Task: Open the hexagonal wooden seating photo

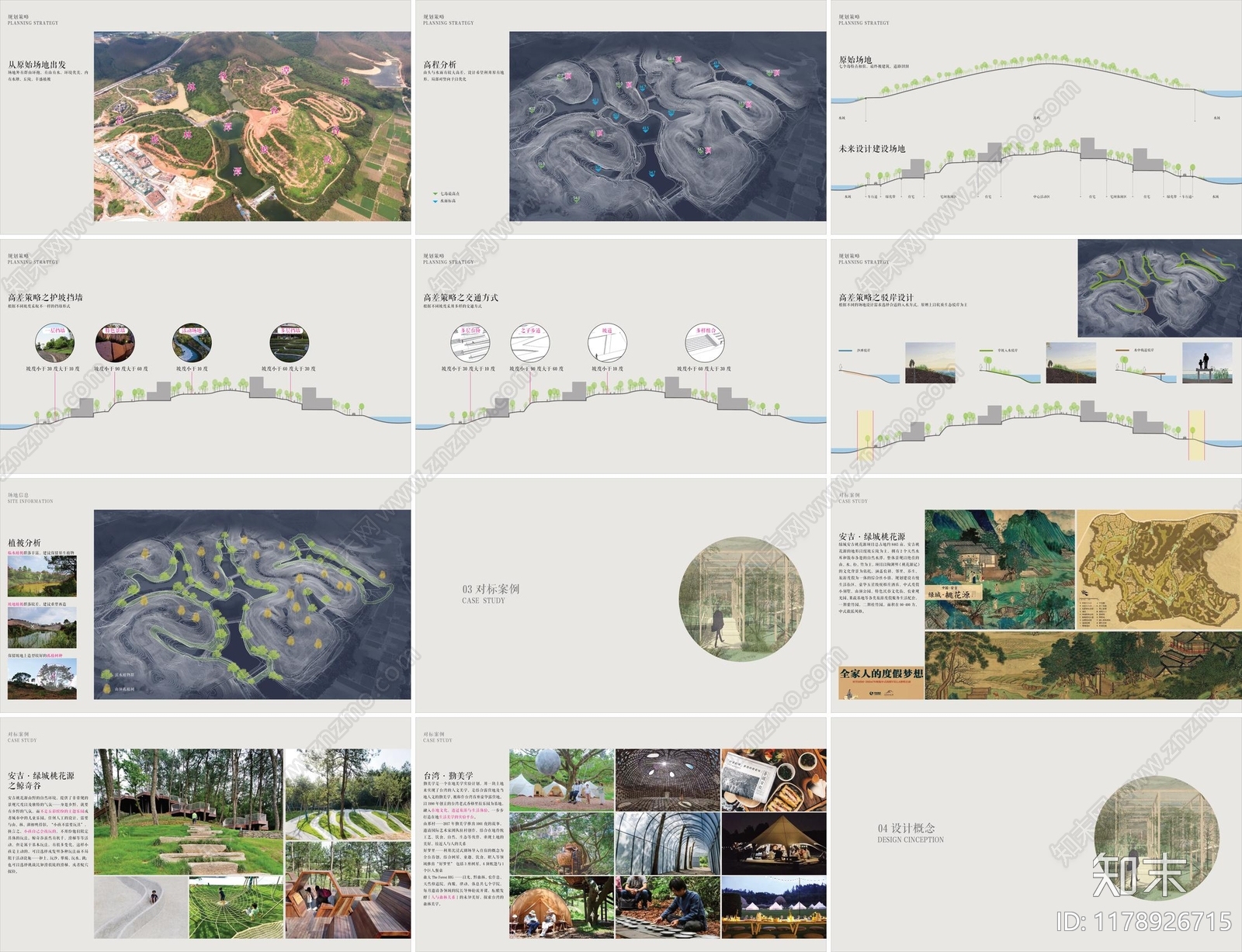Action: 348,890
